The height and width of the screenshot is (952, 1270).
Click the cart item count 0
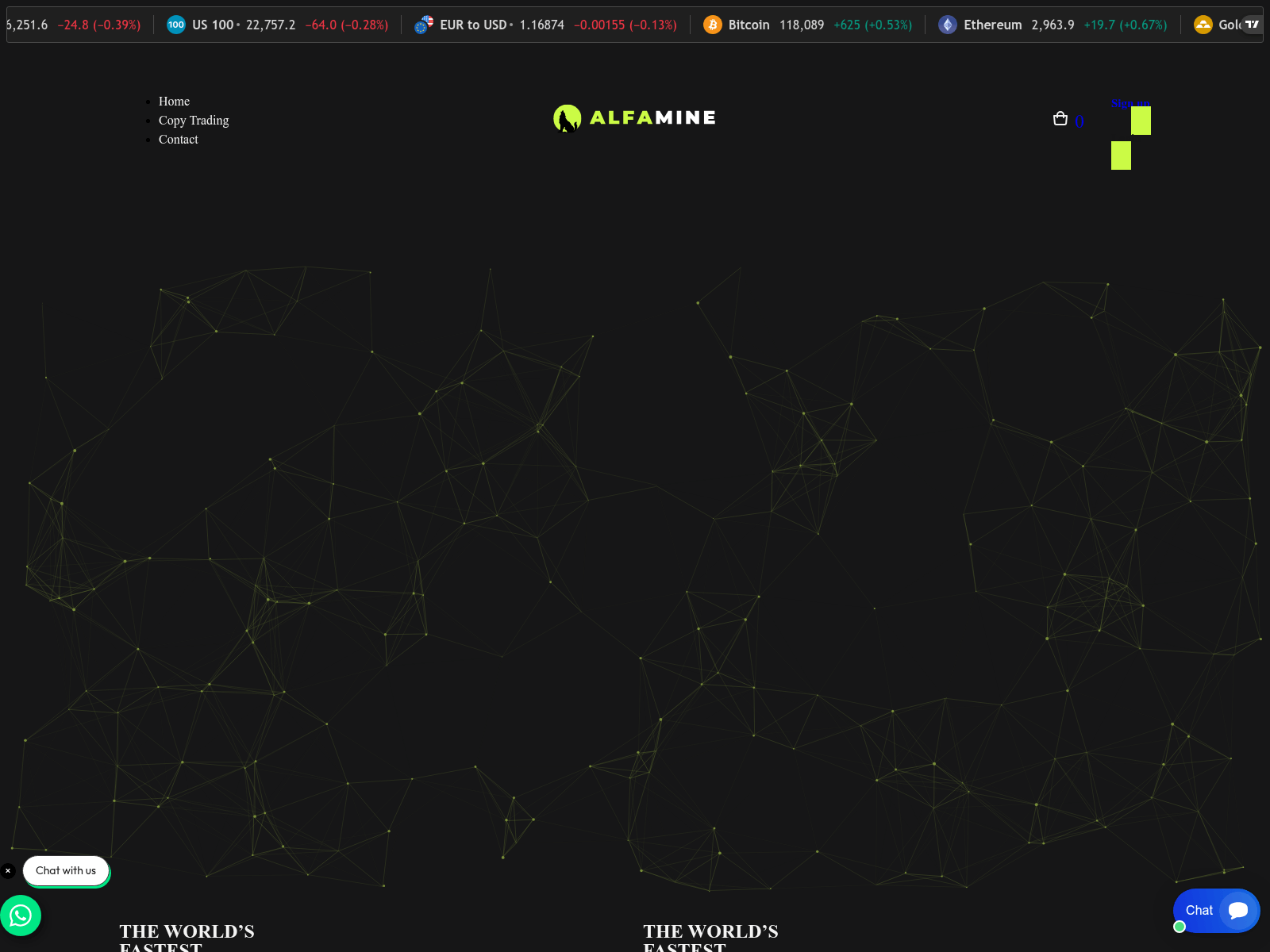coord(1079,121)
